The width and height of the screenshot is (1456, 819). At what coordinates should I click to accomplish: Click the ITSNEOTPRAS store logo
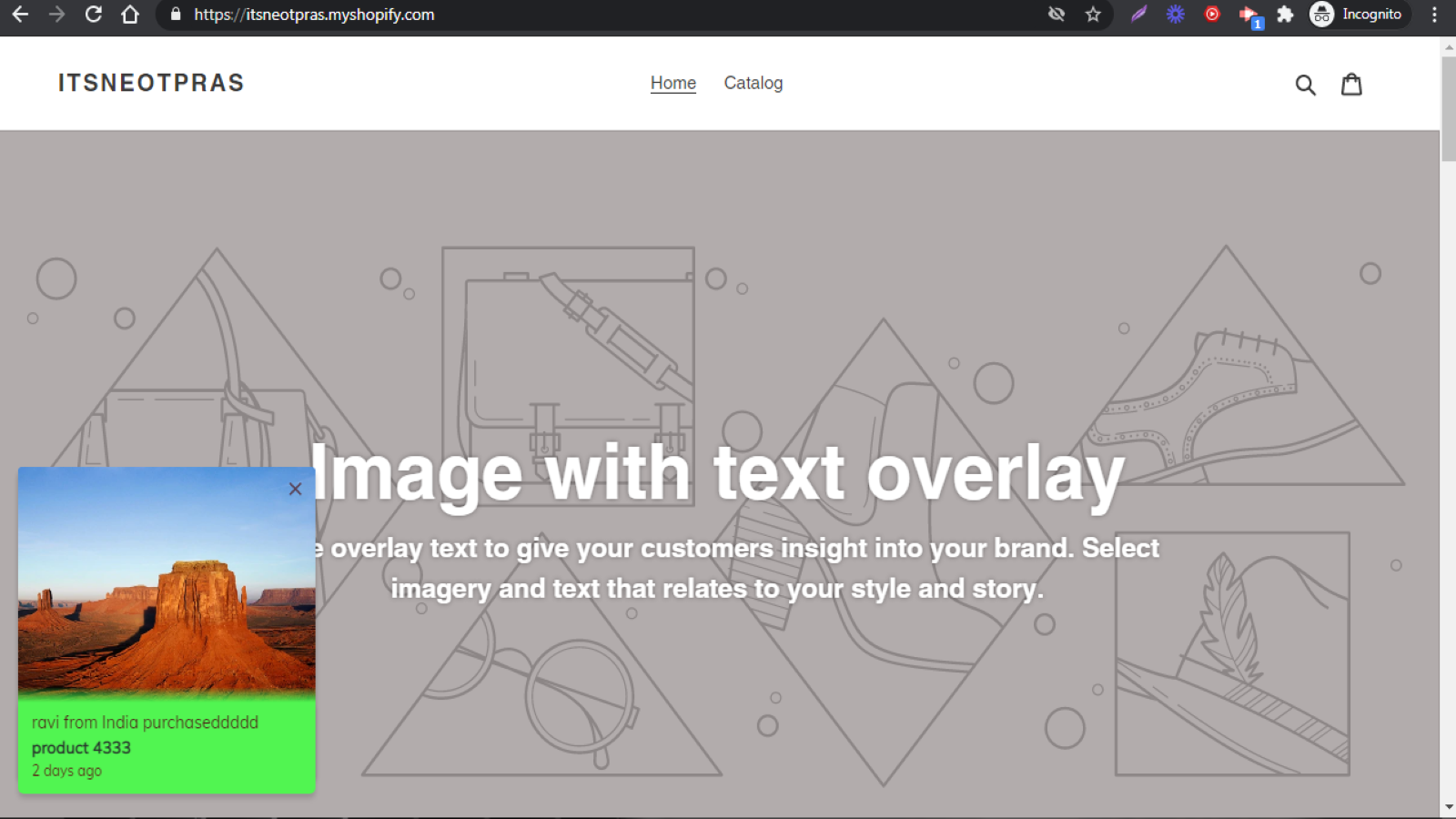(x=150, y=83)
